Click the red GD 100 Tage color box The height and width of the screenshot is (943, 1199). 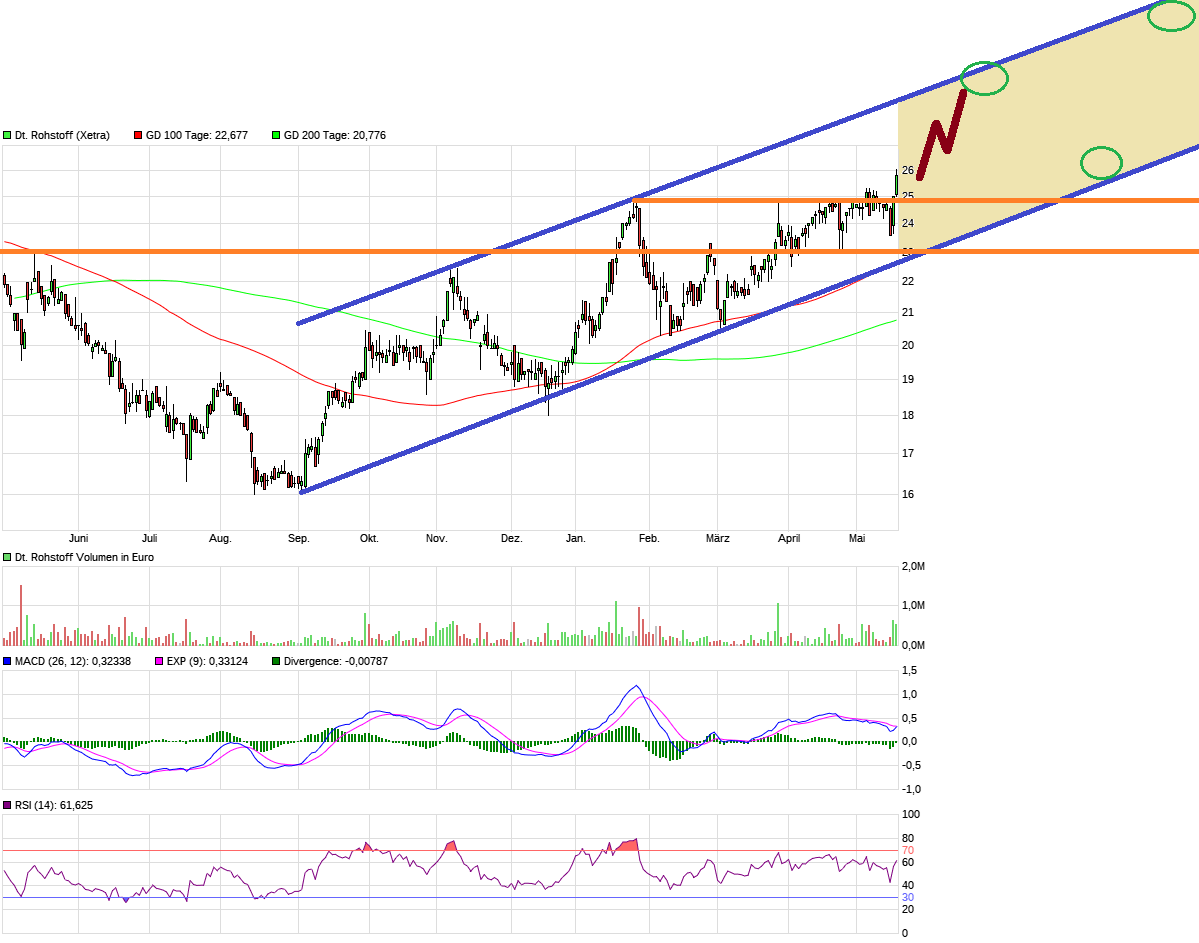click(x=138, y=135)
